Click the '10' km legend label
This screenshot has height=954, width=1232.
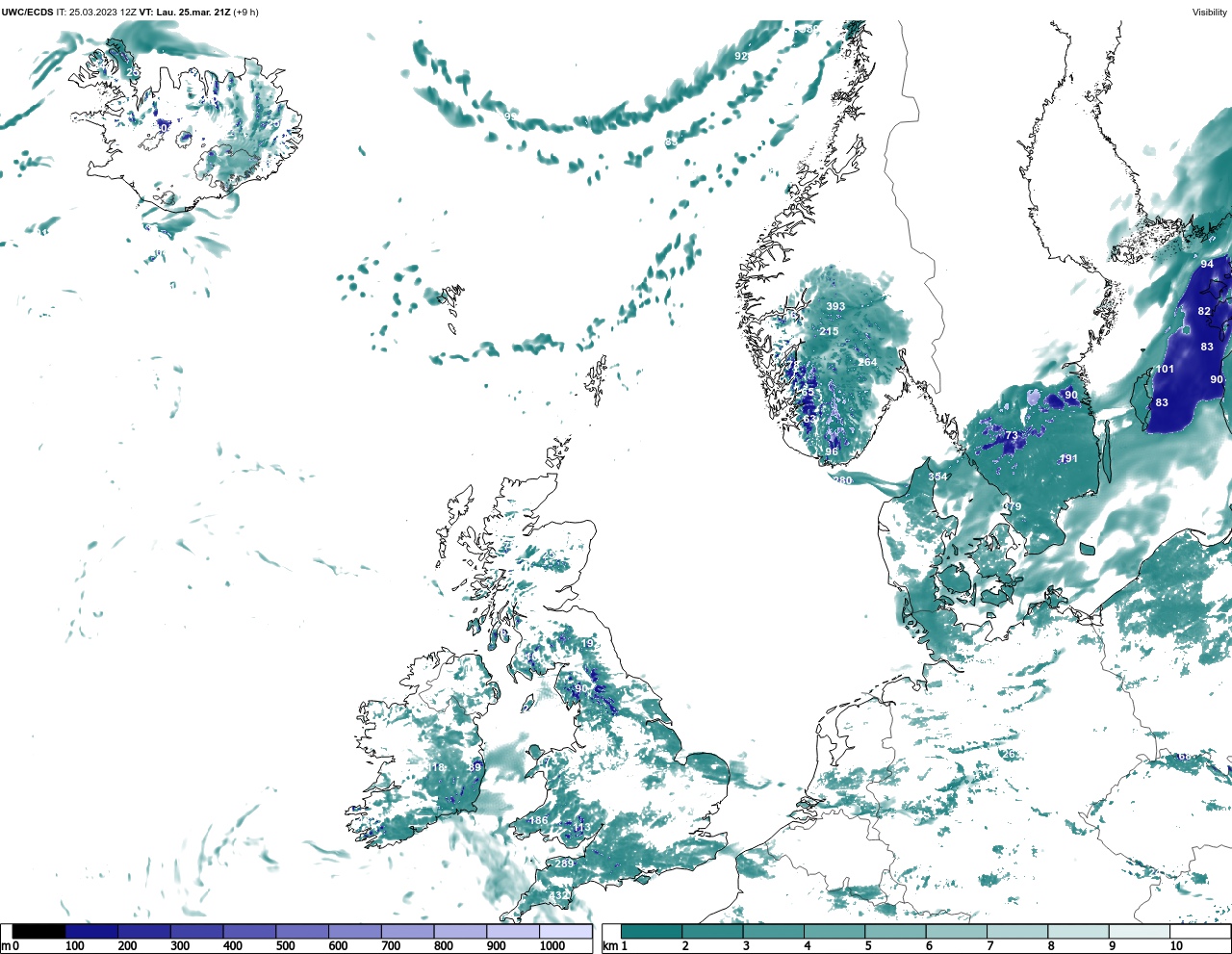click(1176, 946)
